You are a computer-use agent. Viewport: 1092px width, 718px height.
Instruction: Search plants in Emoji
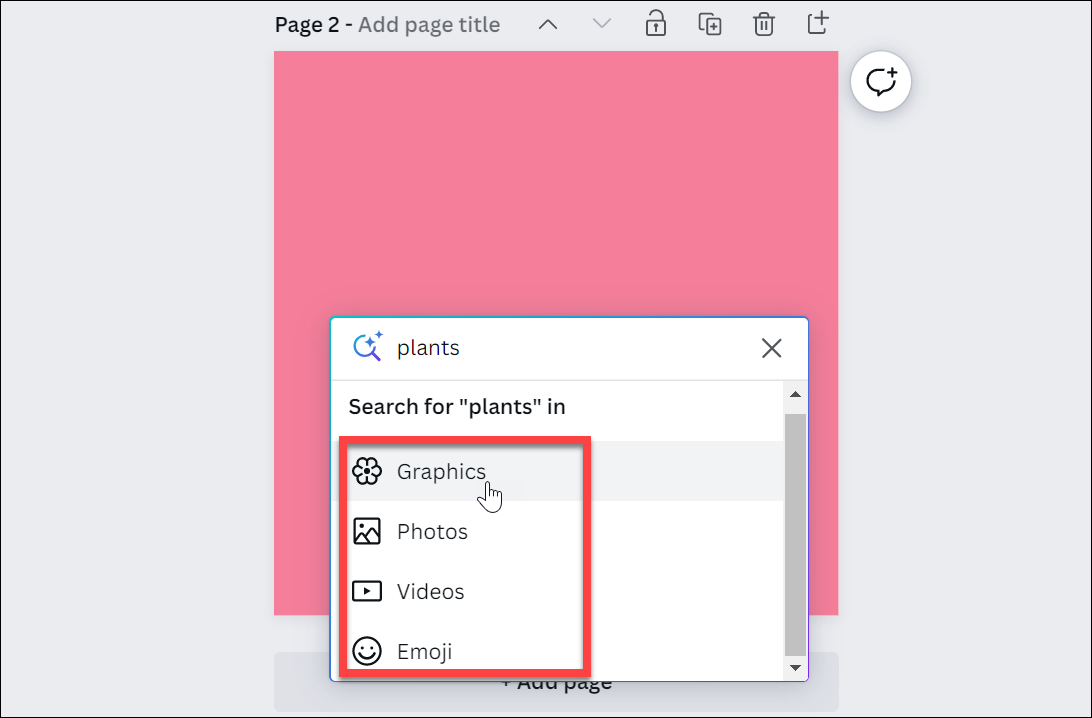[x=557, y=651]
